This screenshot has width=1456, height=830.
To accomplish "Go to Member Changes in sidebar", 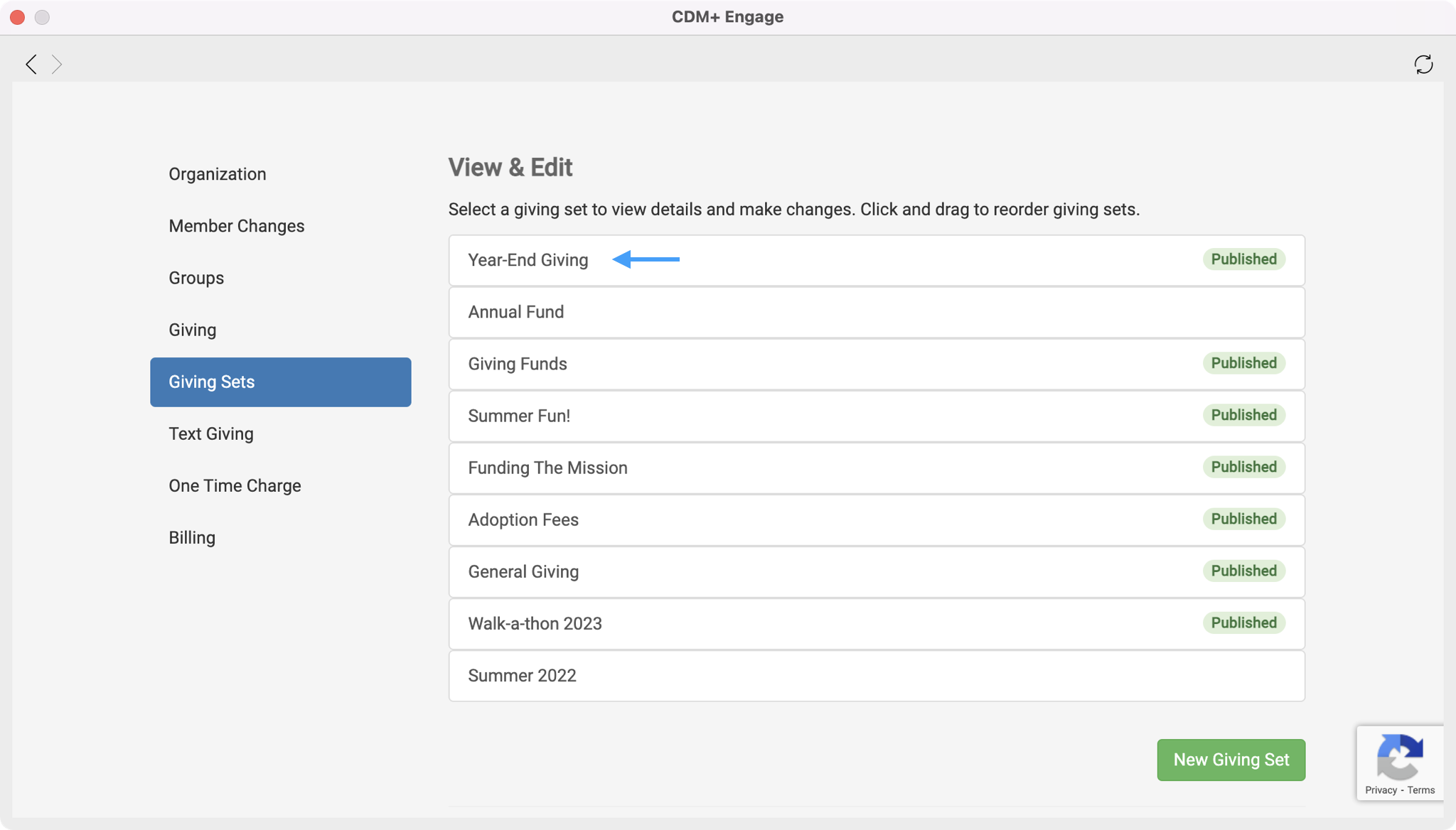I will click(236, 226).
